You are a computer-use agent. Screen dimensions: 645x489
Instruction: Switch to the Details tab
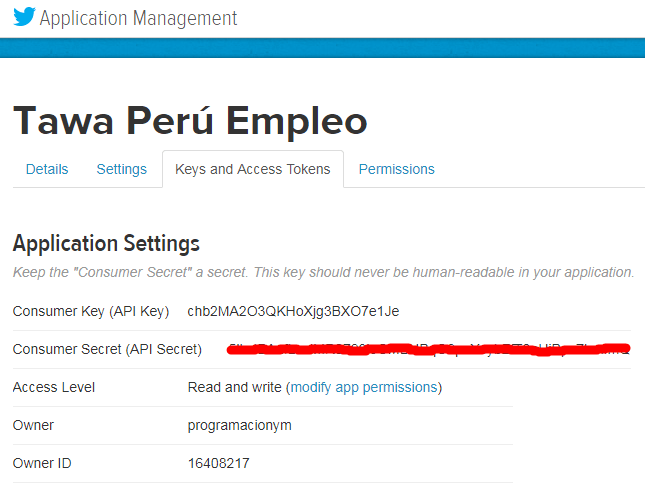click(x=47, y=169)
